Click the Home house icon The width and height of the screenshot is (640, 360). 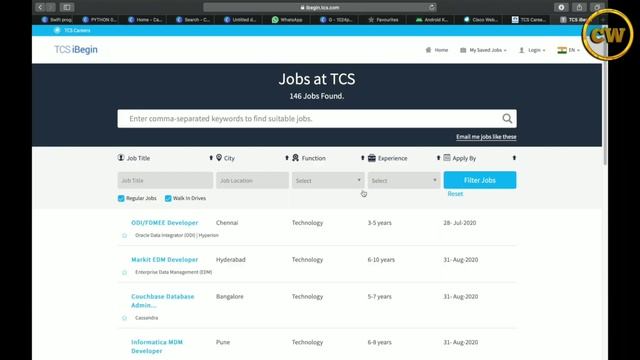pyautogui.click(x=428, y=50)
